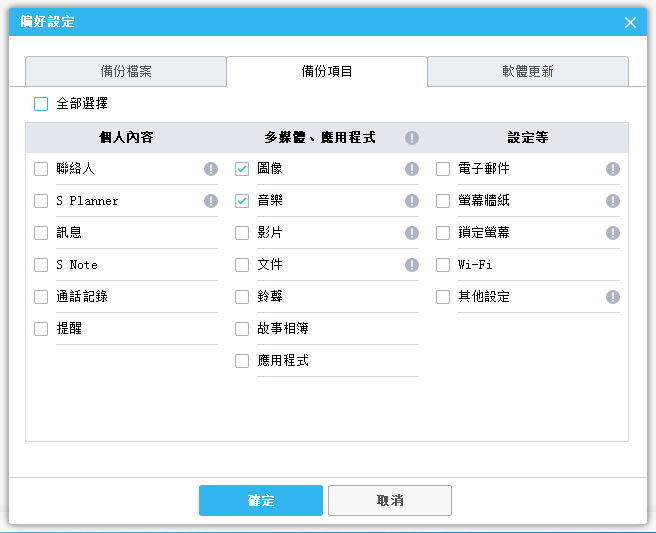
Task: Enable the 鎖定螢幕 checkbox
Action: click(x=443, y=233)
